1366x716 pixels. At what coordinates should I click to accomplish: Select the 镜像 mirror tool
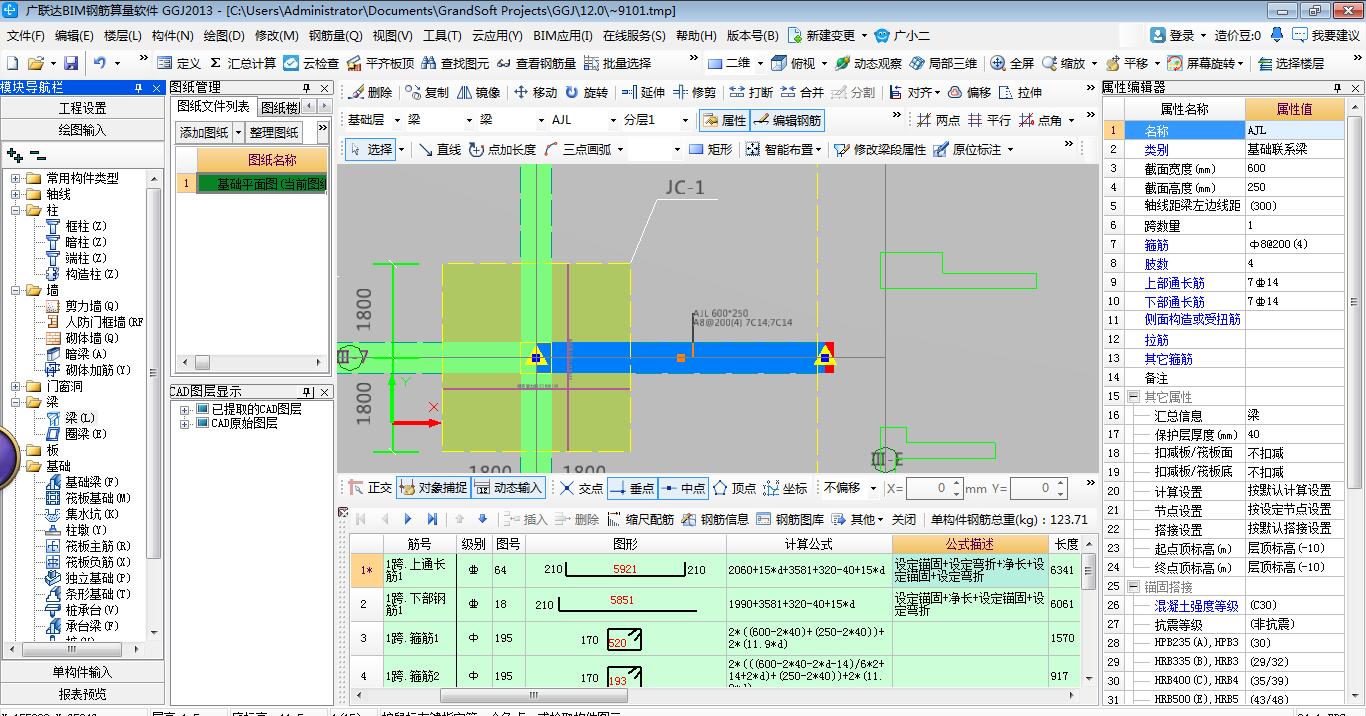(x=478, y=92)
